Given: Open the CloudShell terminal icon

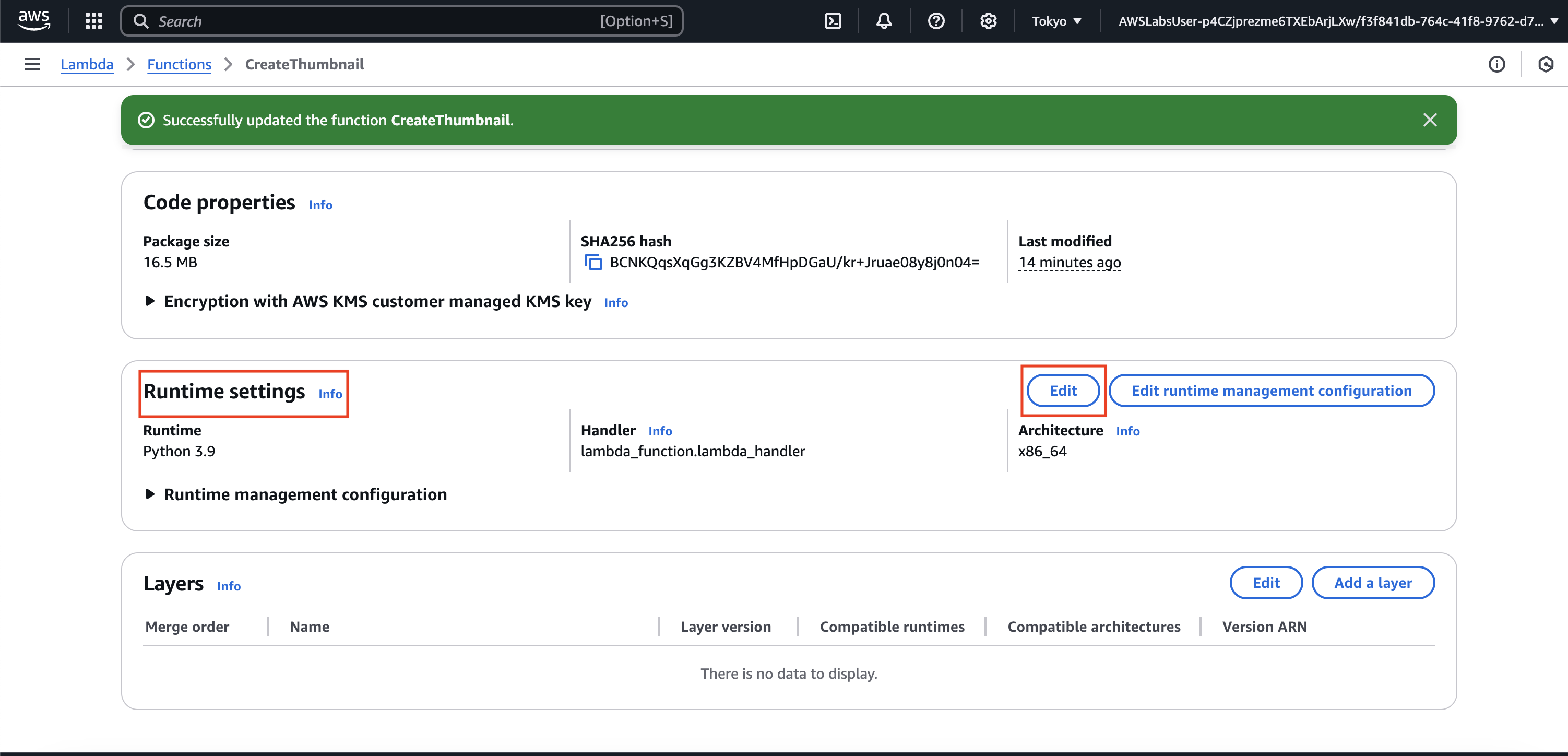Looking at the screenshot, I should [x=833, y=21].
